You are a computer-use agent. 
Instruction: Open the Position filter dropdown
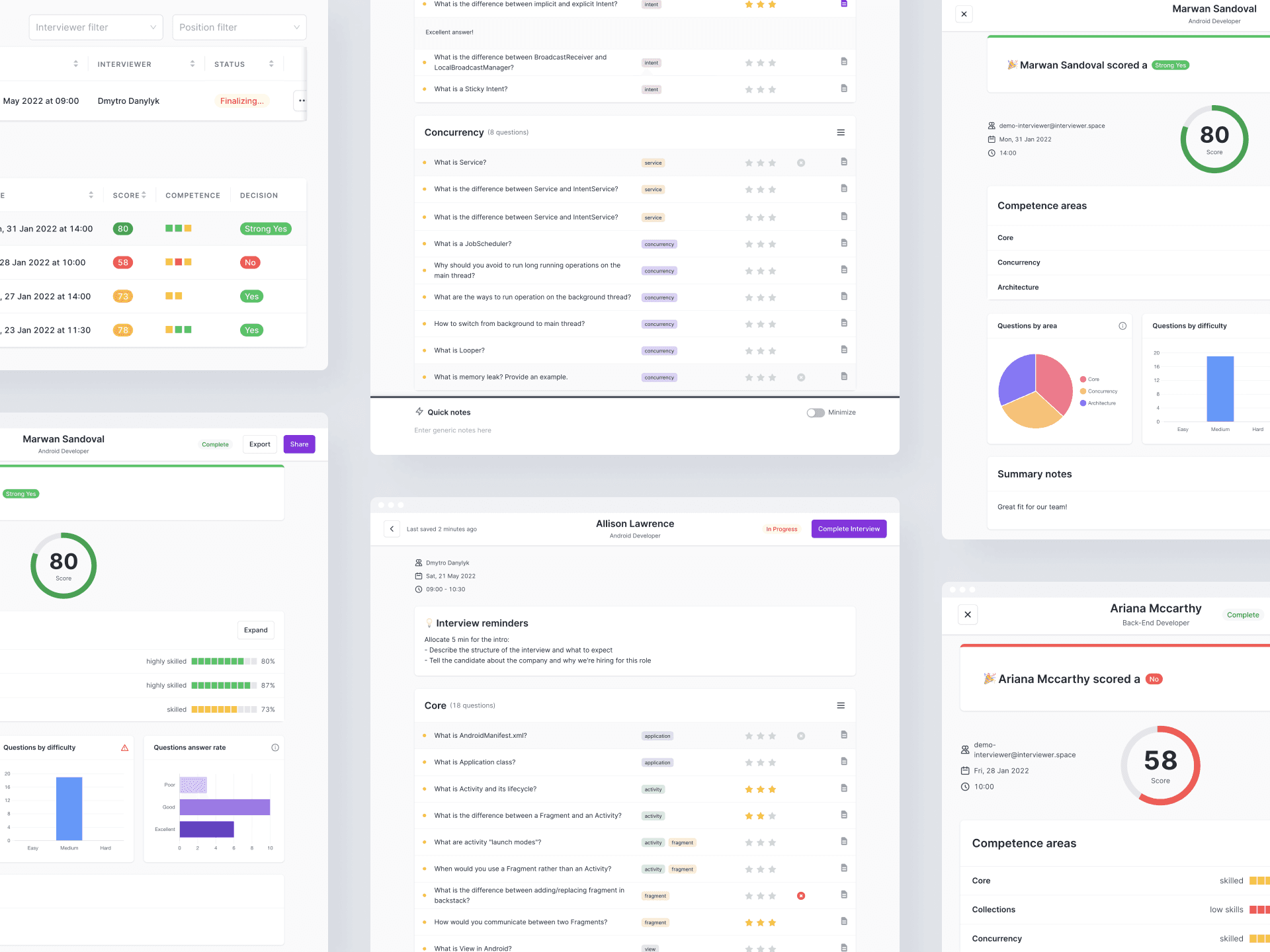click(239, 27)
